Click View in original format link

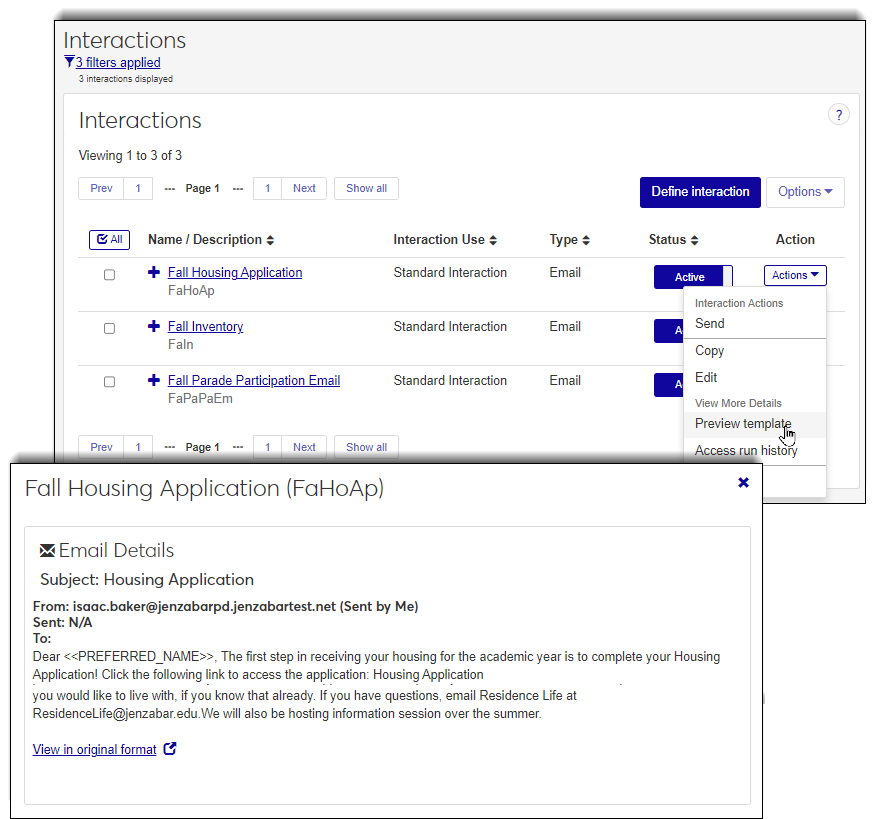[94, 750]
